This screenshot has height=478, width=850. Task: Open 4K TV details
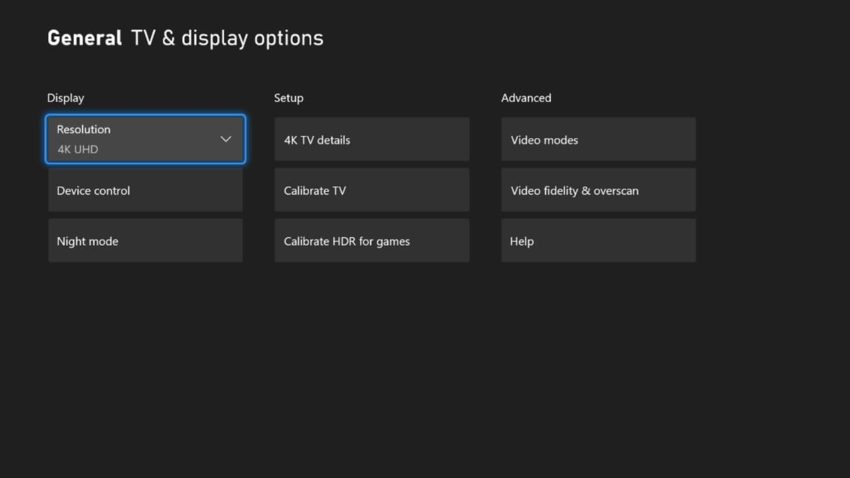[372, 139]
